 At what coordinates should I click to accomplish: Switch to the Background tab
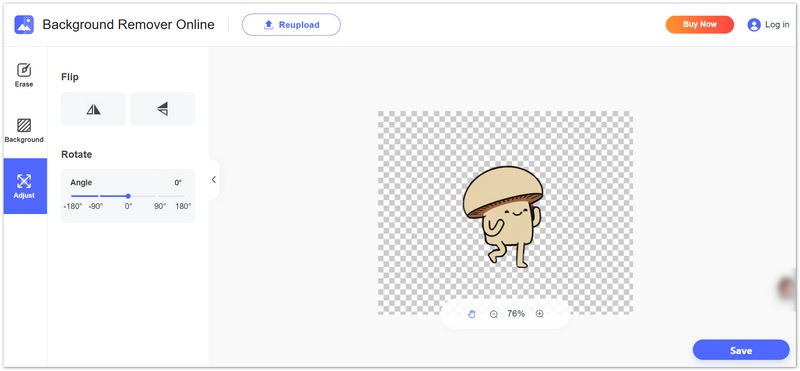[x=24, y=130]
